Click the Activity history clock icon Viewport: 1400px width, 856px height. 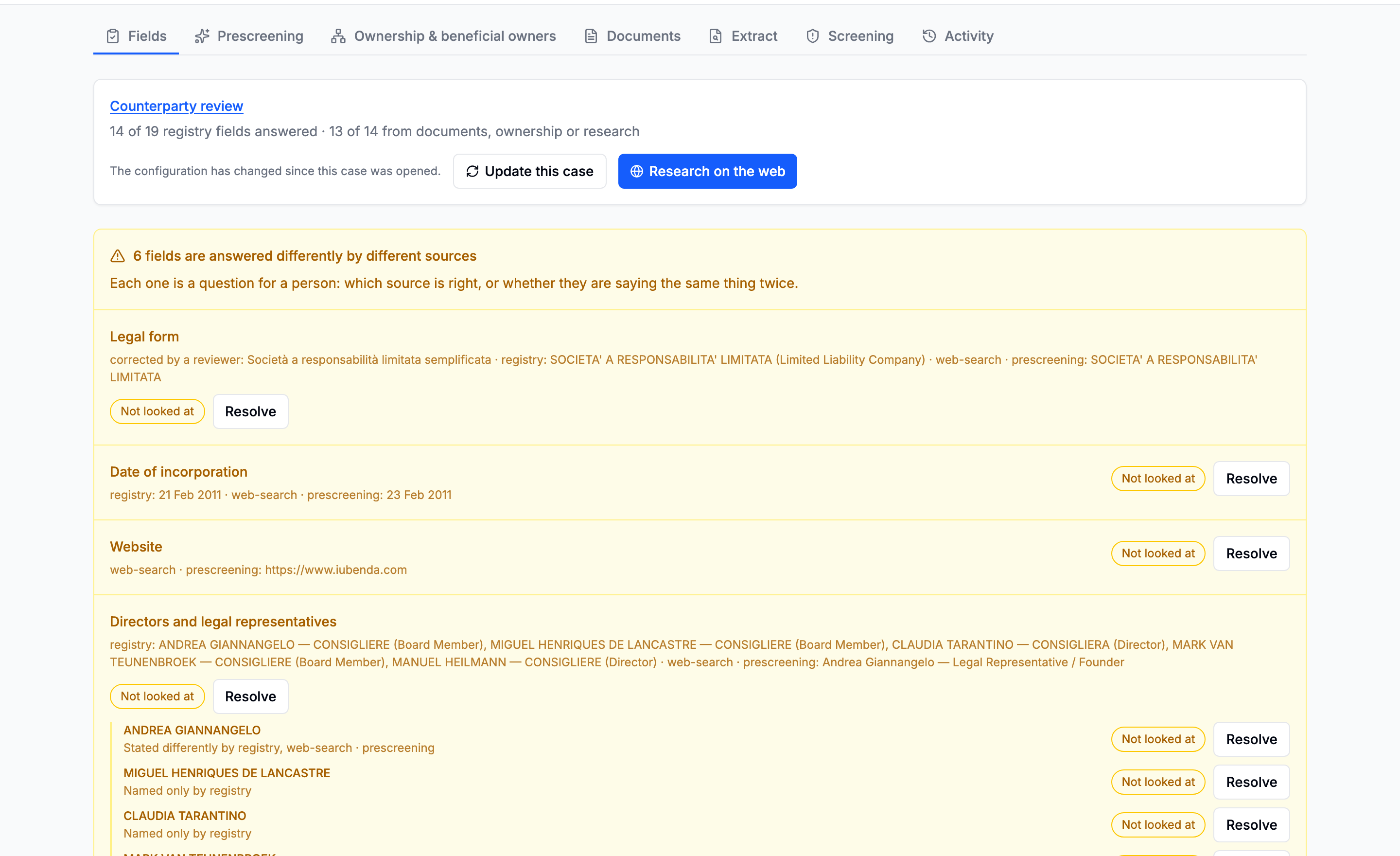pyautogui.click(x=929, y=36)
